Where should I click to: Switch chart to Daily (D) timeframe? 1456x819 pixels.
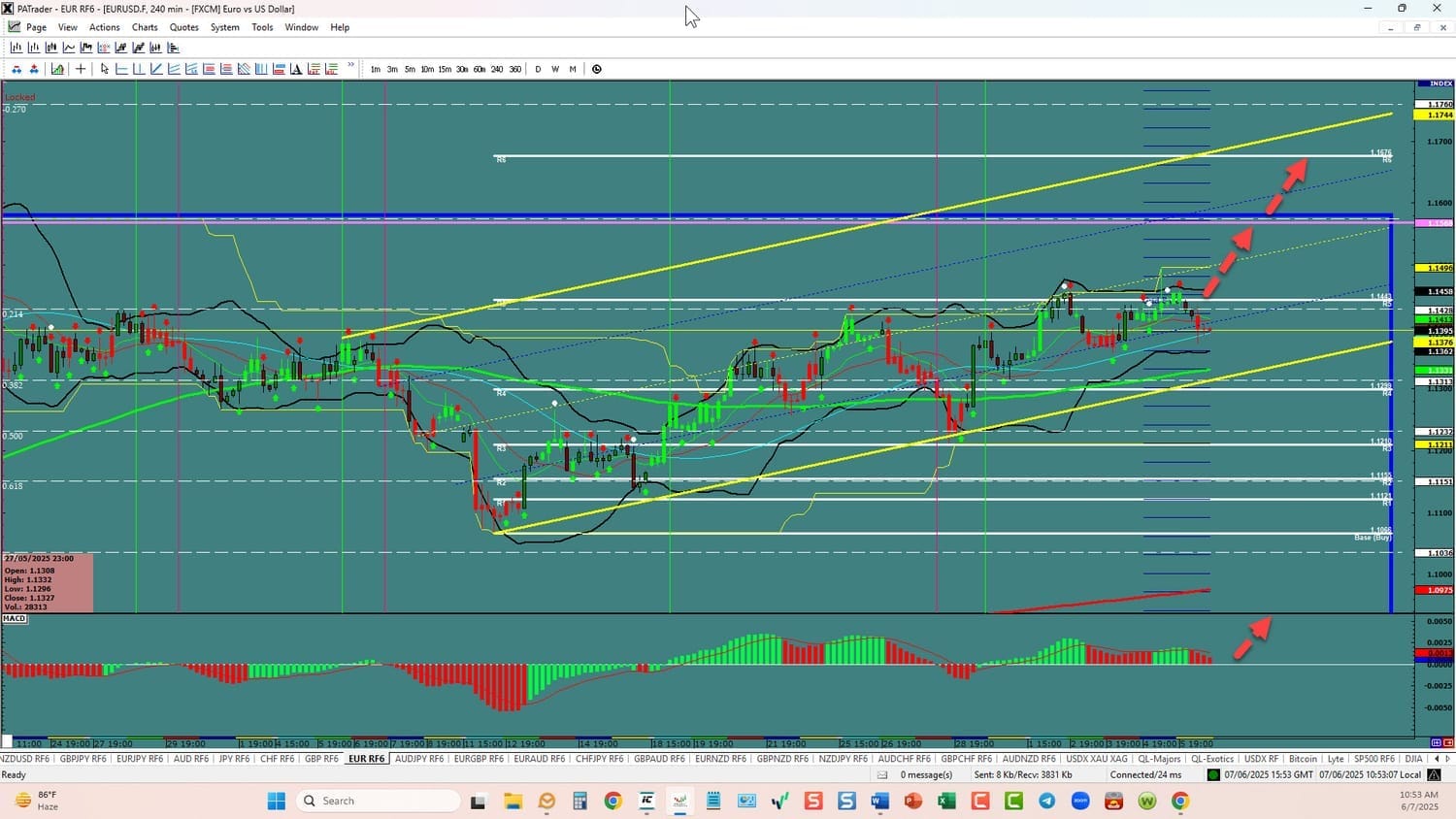coord(538,69)
